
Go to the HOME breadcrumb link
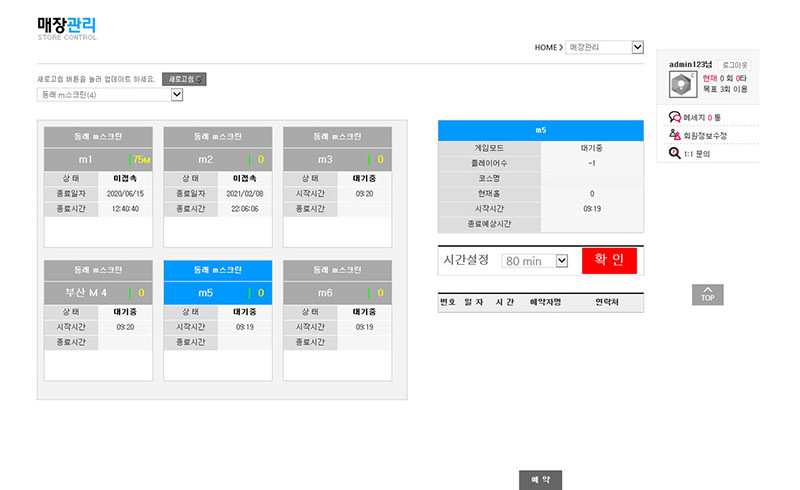pos(545,47)
